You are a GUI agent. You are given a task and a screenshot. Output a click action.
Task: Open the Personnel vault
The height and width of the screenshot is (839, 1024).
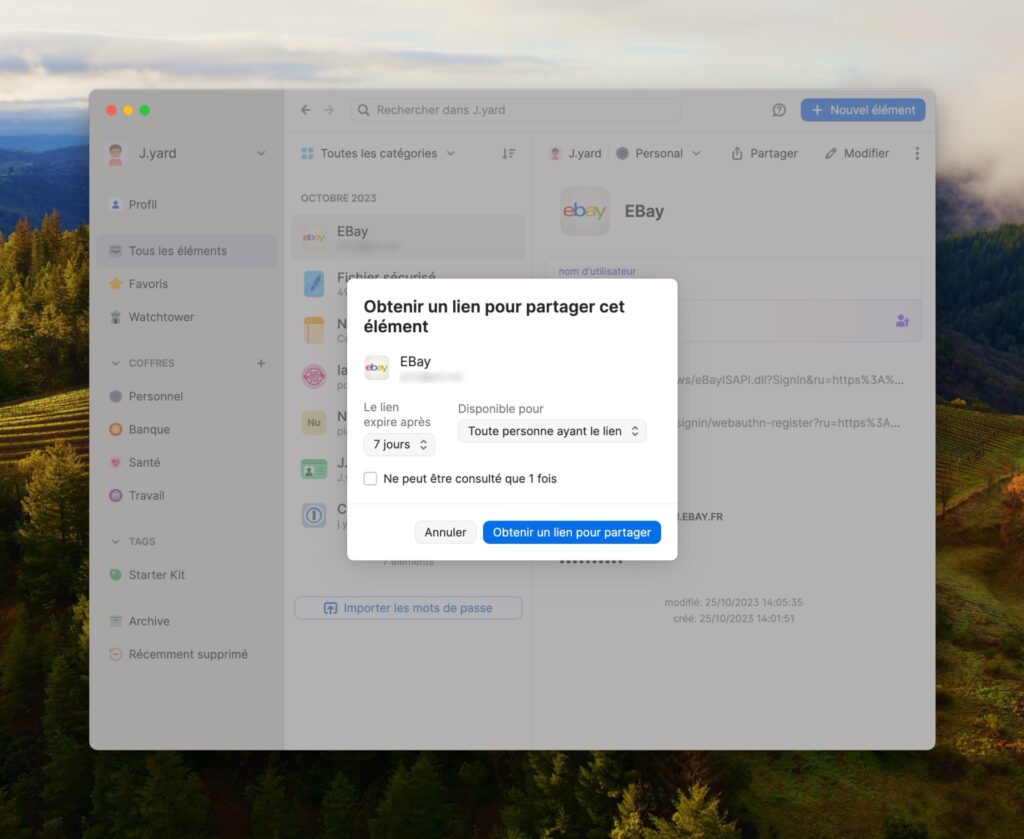pos(186,396)
